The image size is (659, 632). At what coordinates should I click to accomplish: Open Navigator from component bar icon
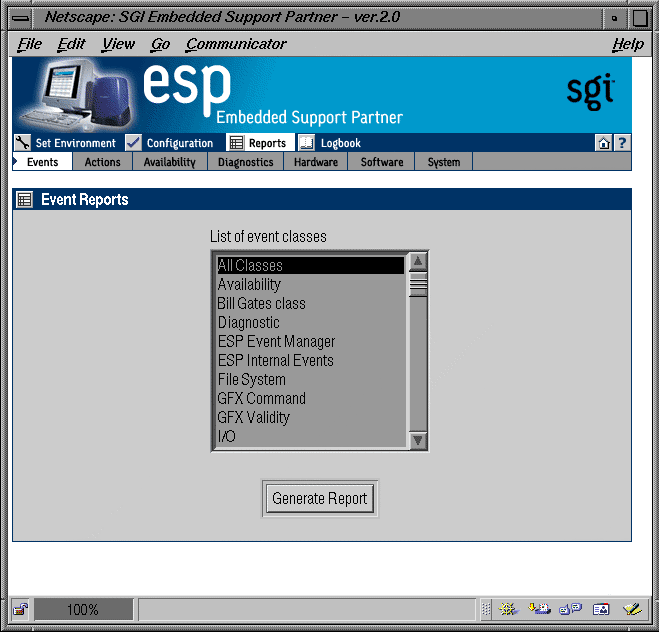(x=508, y=608)
